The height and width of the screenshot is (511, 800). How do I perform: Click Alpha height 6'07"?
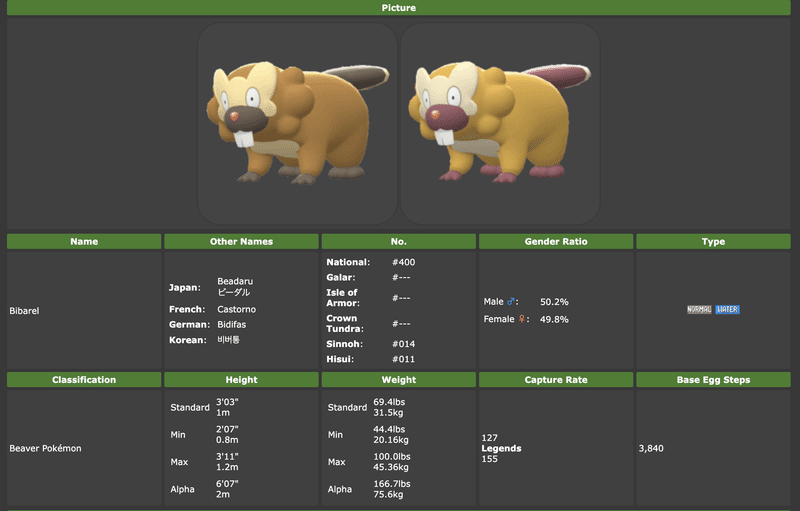pyautogui.click(x=227, y=483)
